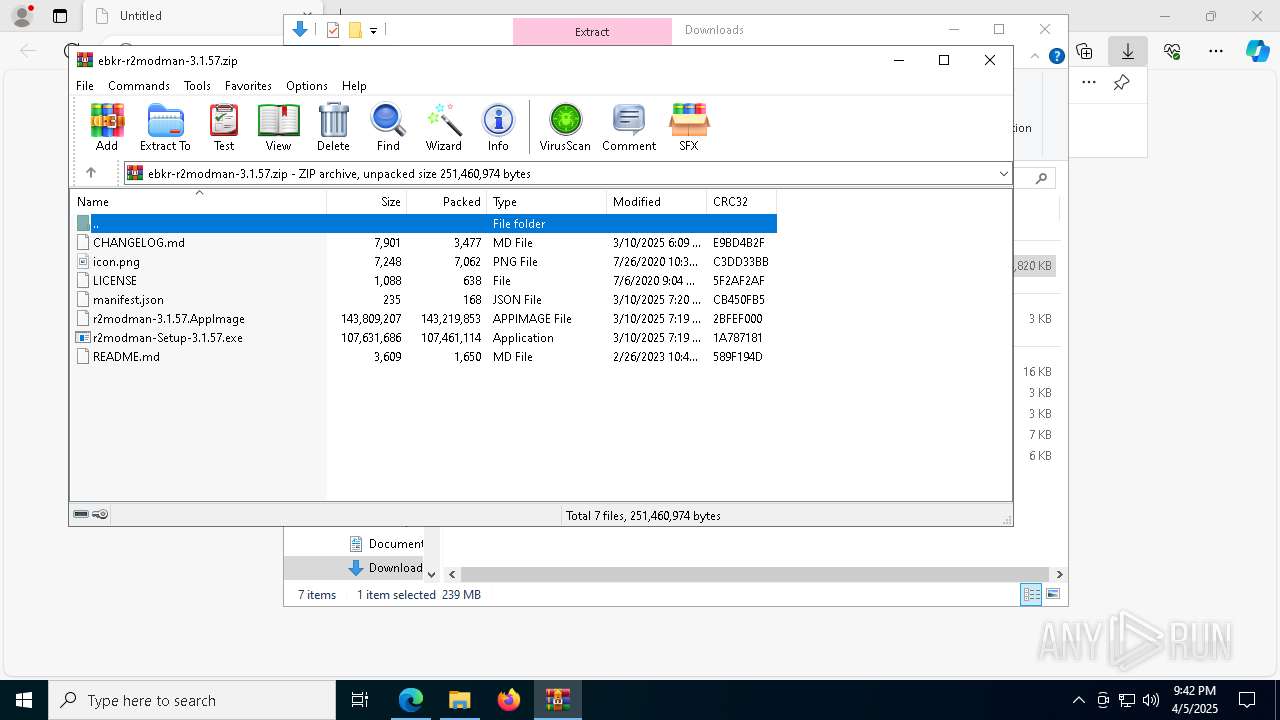Open the Find magnifier tool

388,127
